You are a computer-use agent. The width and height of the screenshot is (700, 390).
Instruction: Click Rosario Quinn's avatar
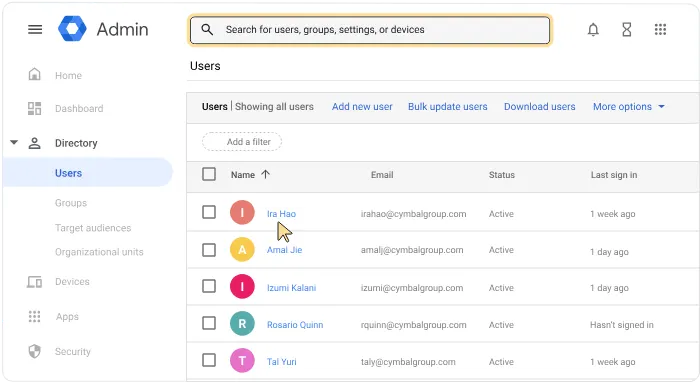pyautogui.click(x=242, y=324)
